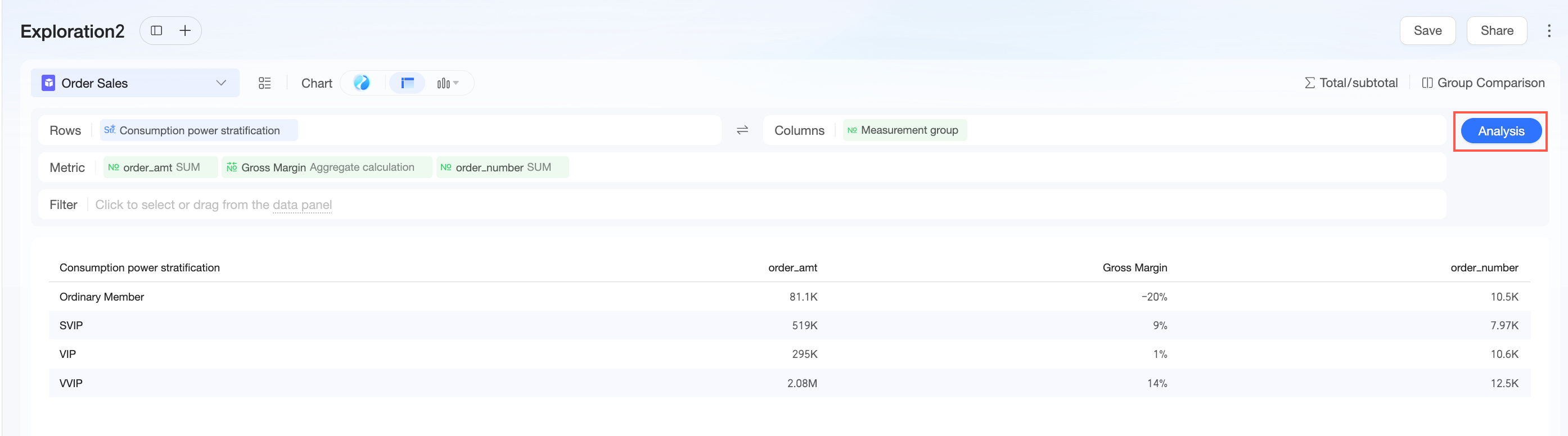Image resolution: width=1568 pixels, height=436 pixels.
Task: Click the Measurement group field icon
Action: coord(852,130)
